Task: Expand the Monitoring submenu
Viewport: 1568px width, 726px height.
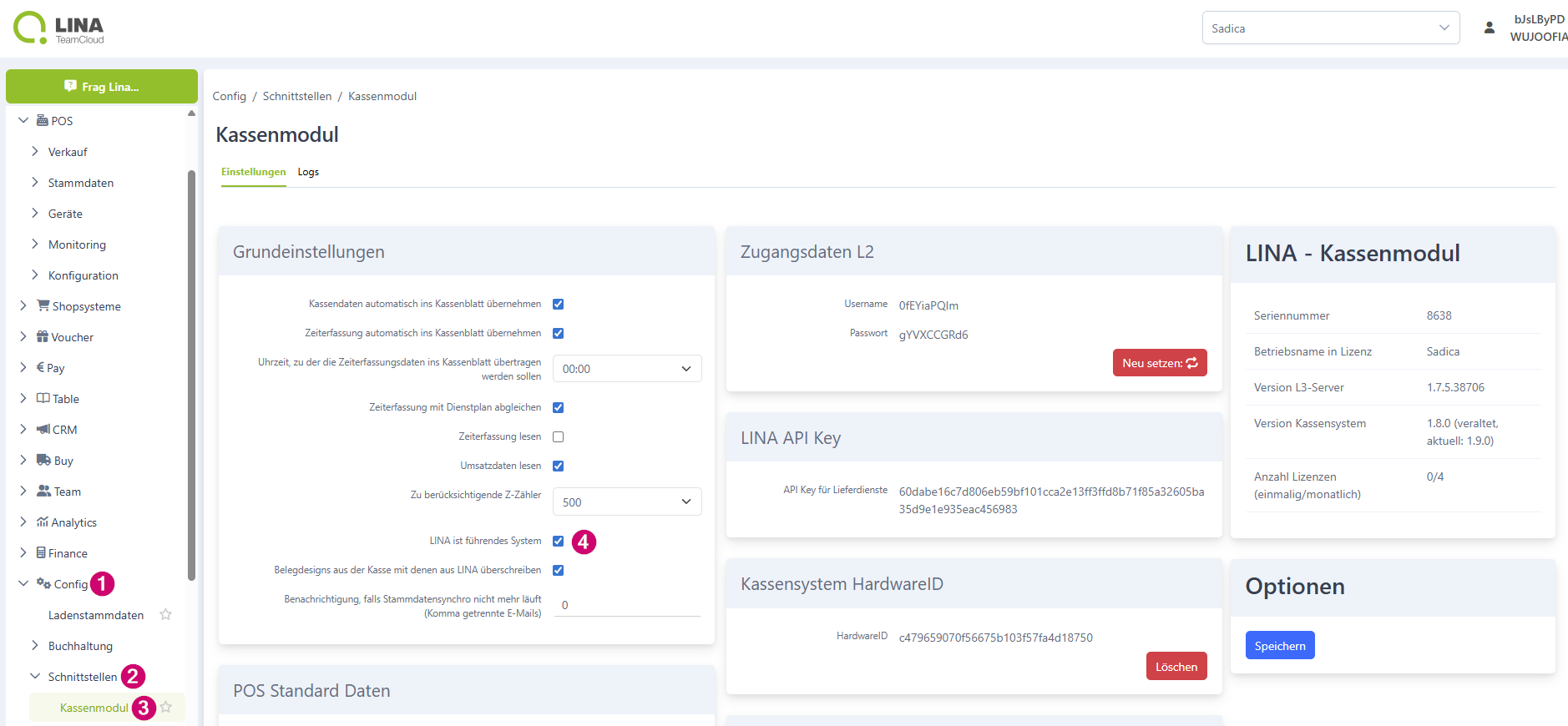Action: pyautogui.click(x=35, y=244)
